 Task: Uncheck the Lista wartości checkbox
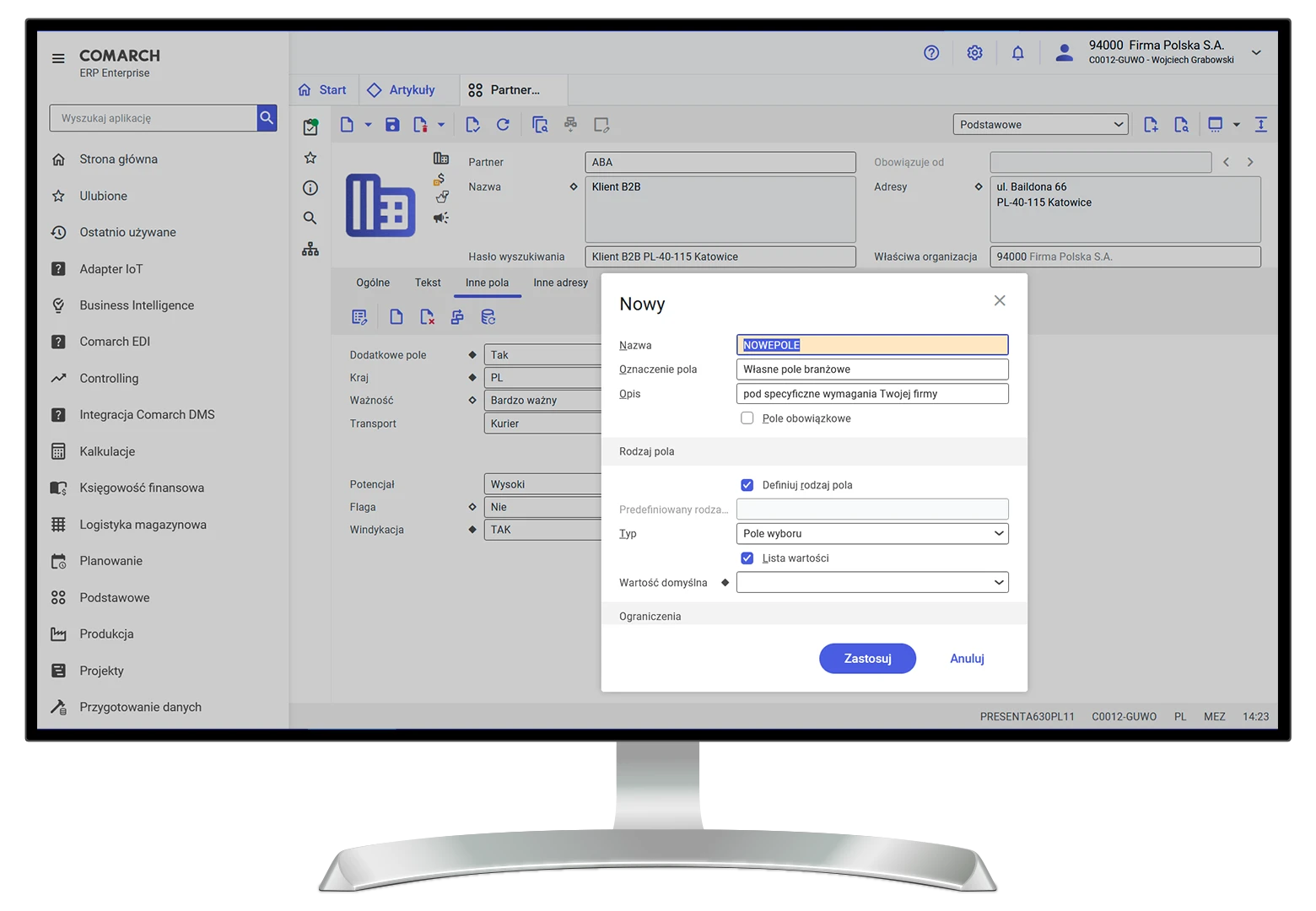pos(747,558)
